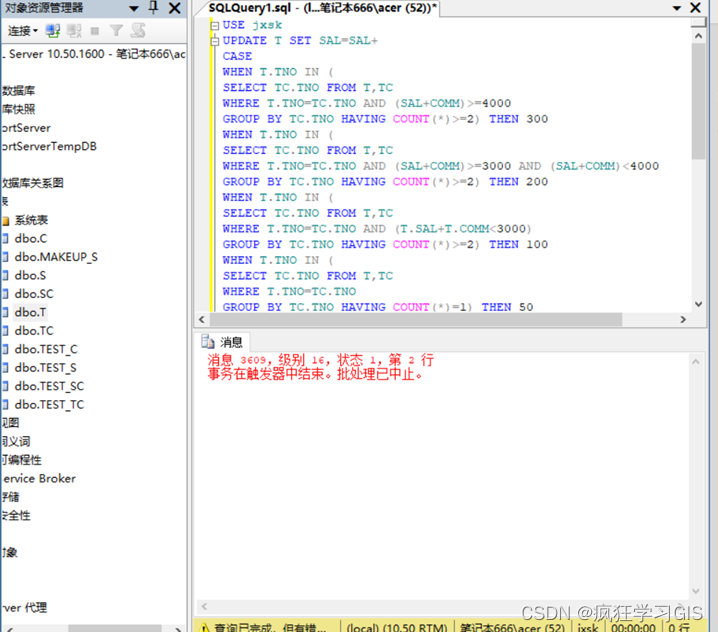Select table dbo.MAKEUP_S

click(x=56, y=257)
